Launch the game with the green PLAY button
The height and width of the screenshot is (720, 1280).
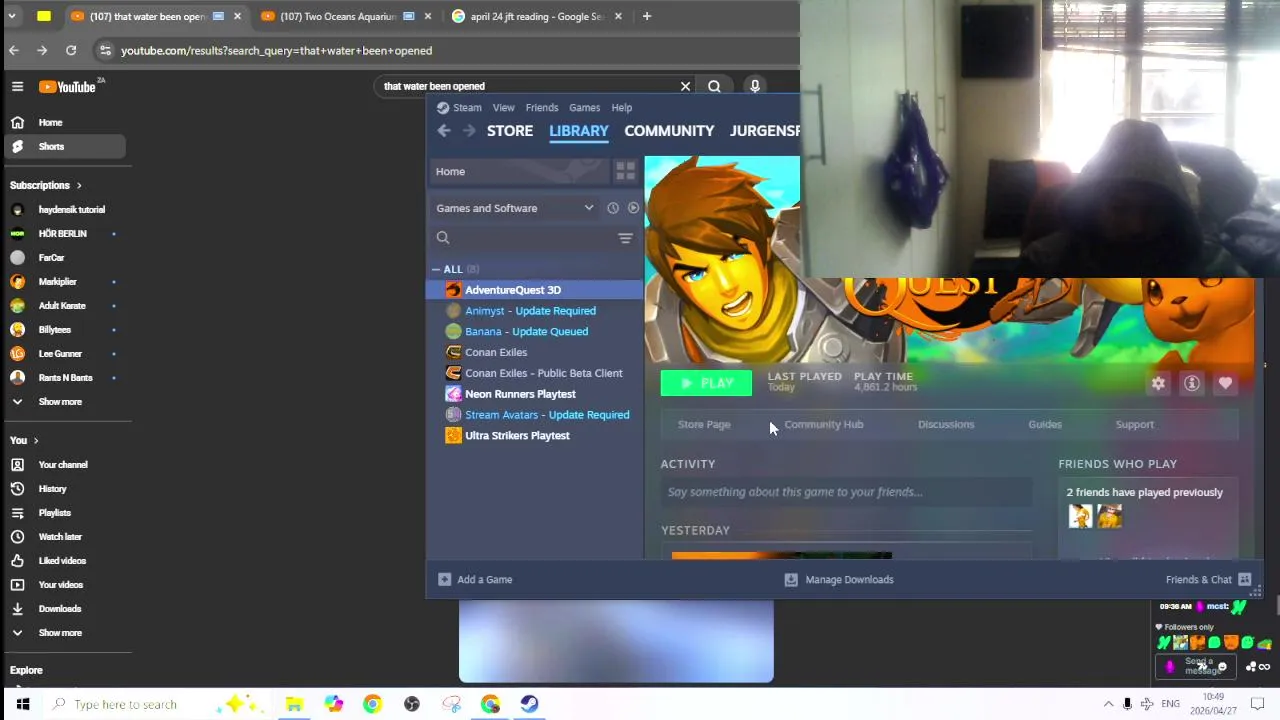pyautogui.click(x=706, y=383)
